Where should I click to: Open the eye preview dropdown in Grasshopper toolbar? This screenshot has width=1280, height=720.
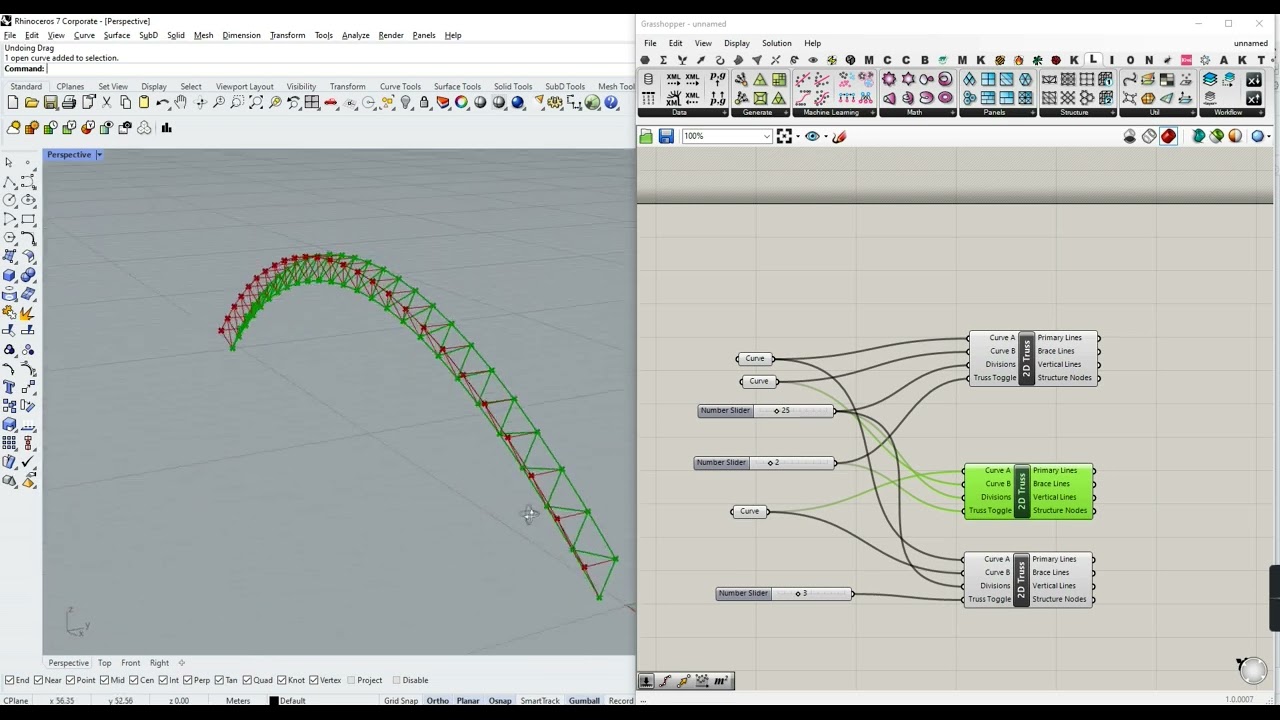825,136
